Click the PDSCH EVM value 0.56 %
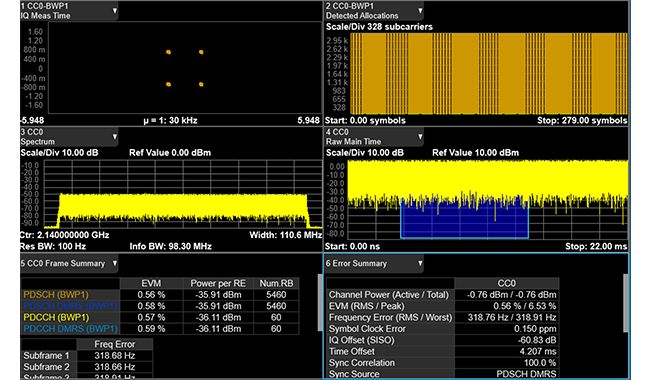650x380 pixels. click(151, 295)
